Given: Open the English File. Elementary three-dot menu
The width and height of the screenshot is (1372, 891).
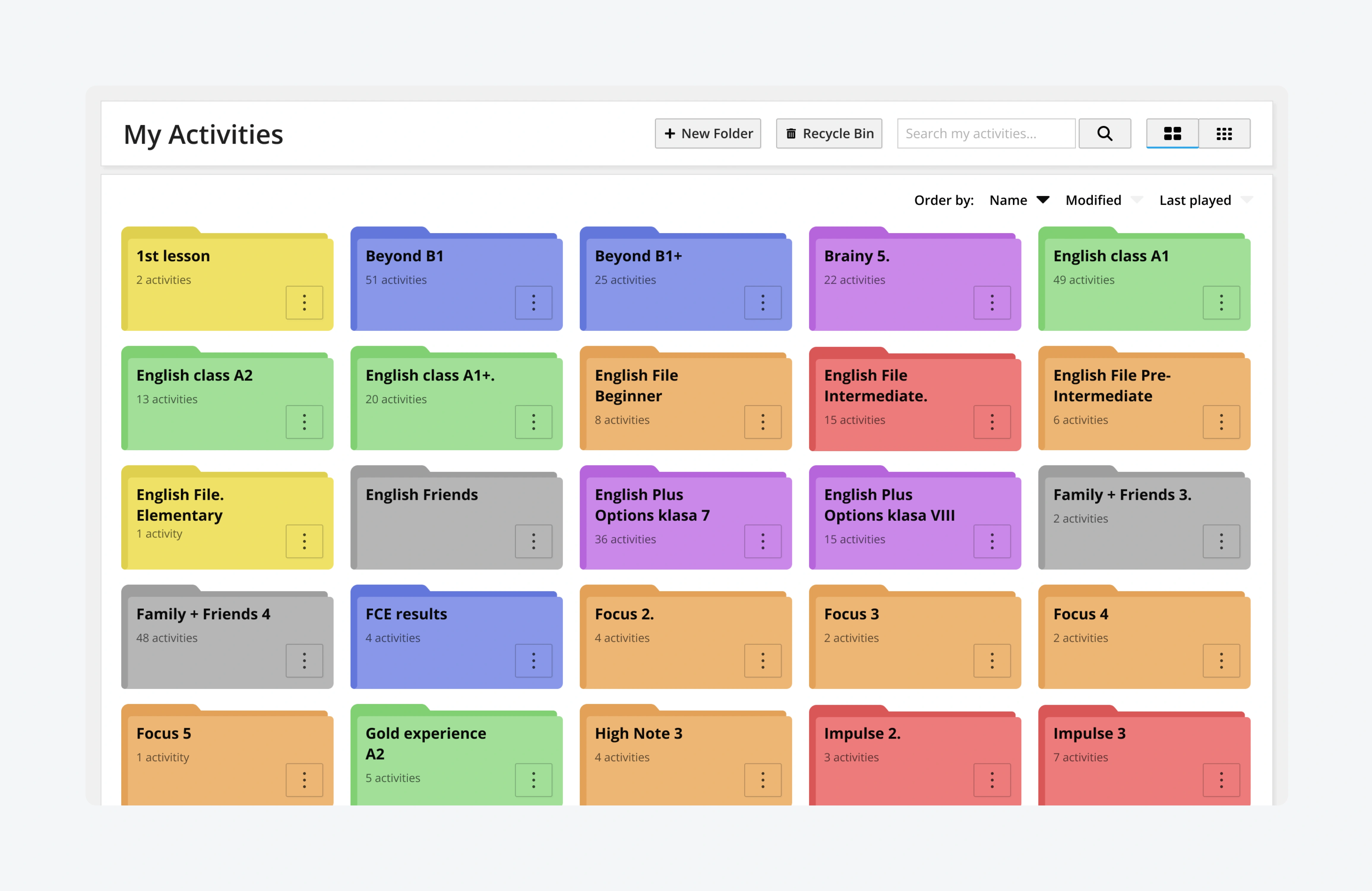Looking at the screenshot, I should (x=304, y=541).
